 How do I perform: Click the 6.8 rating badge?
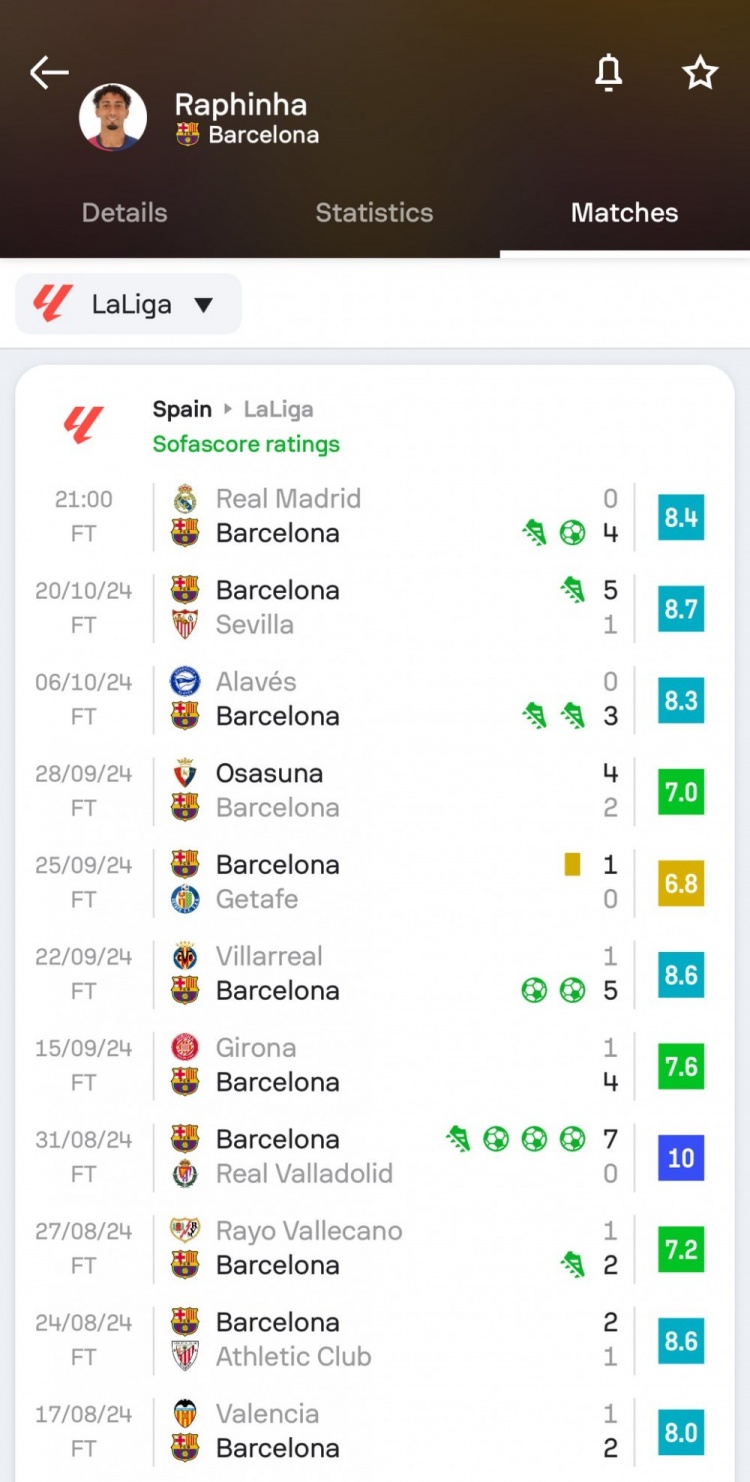tap(681, 884)
